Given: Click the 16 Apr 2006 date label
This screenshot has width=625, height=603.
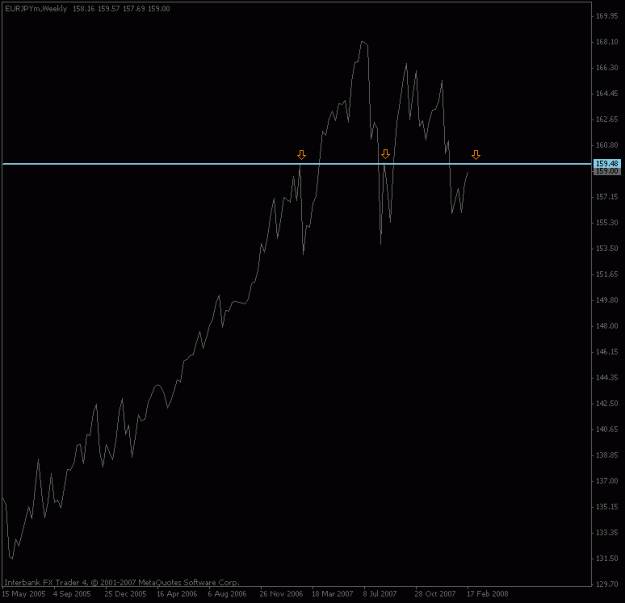Looking at the screenshot, I should point(177,594).
